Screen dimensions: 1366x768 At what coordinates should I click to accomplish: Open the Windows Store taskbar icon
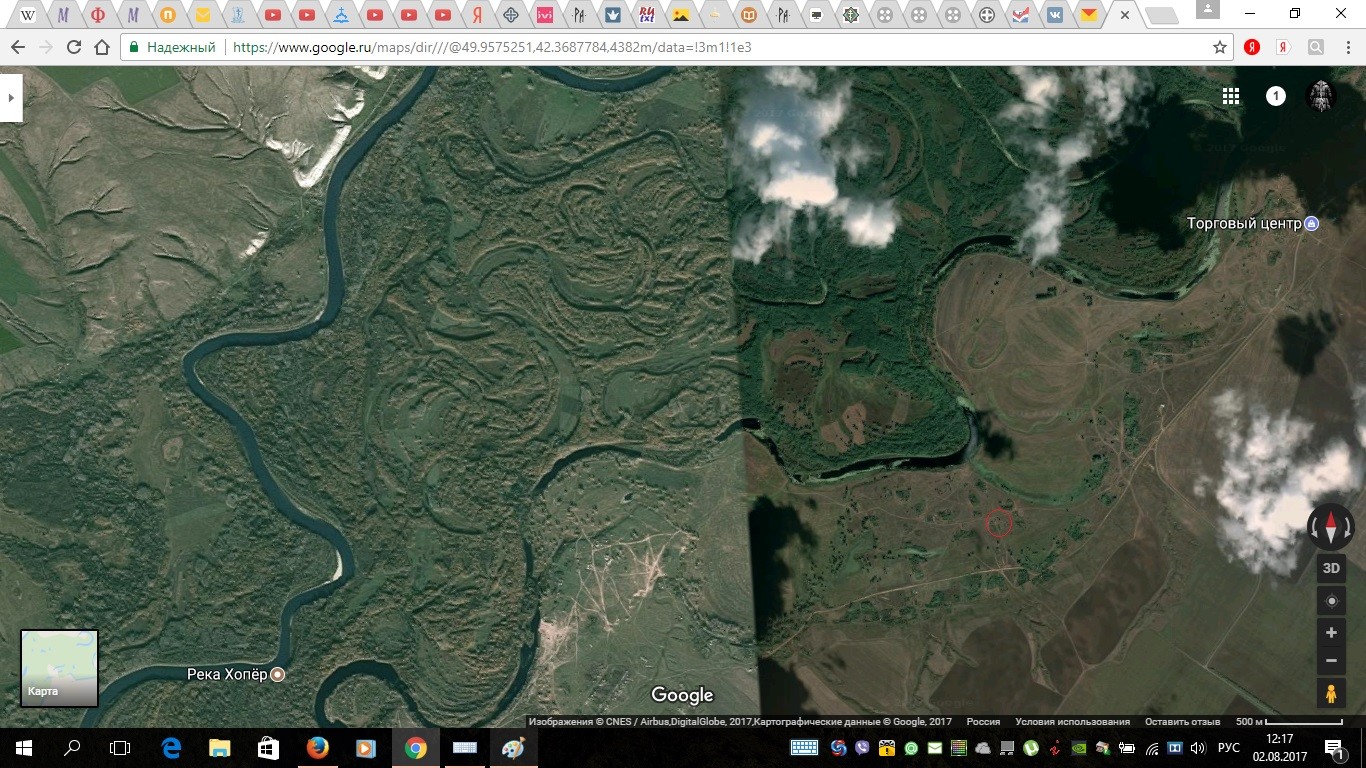pyautogui.click(x=268, y=747)
